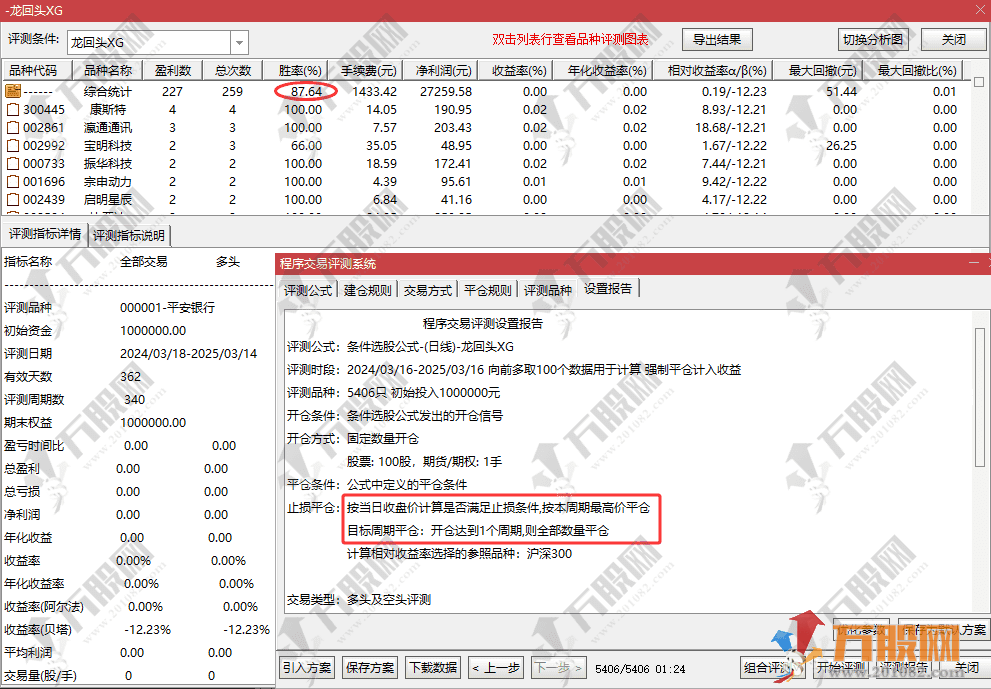Click the 000001-平安银行 value
This screenshot has width=991, height=689.
[167, 308]
